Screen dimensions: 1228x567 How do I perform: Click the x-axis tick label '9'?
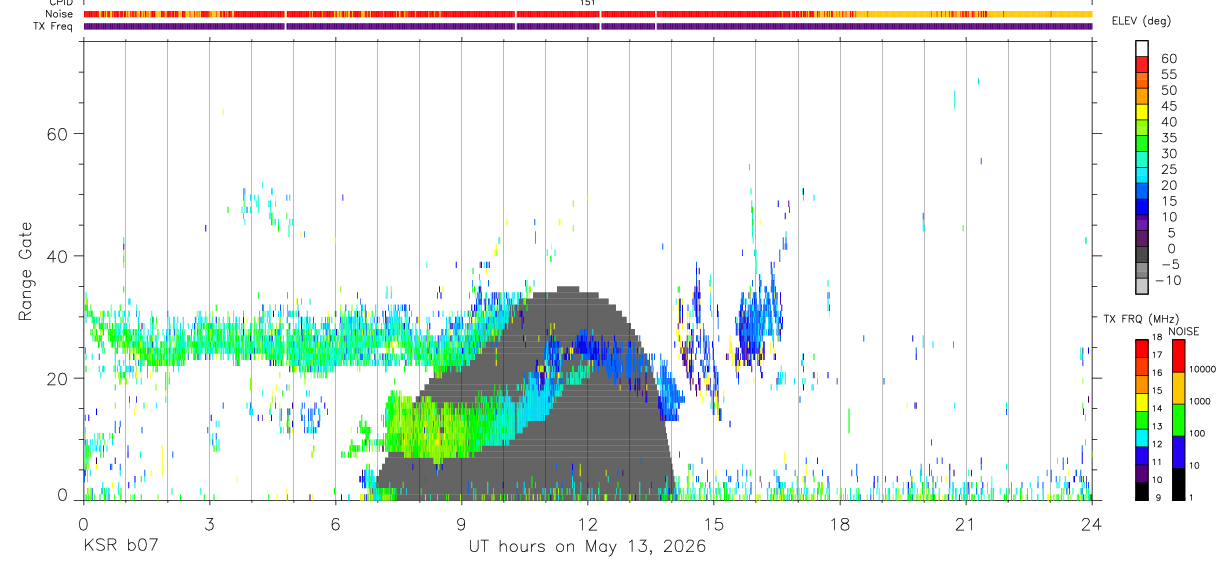(461, 523)
